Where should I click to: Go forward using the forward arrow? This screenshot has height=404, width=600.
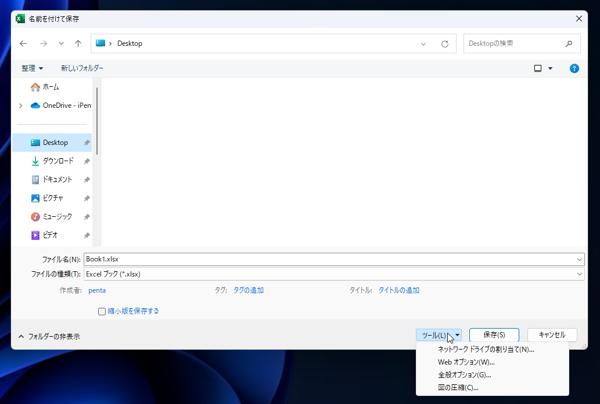point(43,44)
